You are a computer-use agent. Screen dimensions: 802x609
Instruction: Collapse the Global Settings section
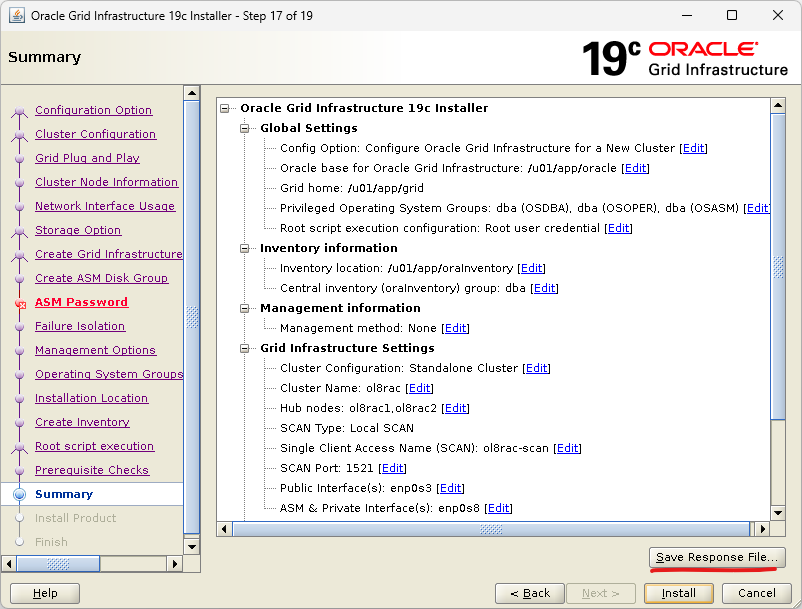244,128
